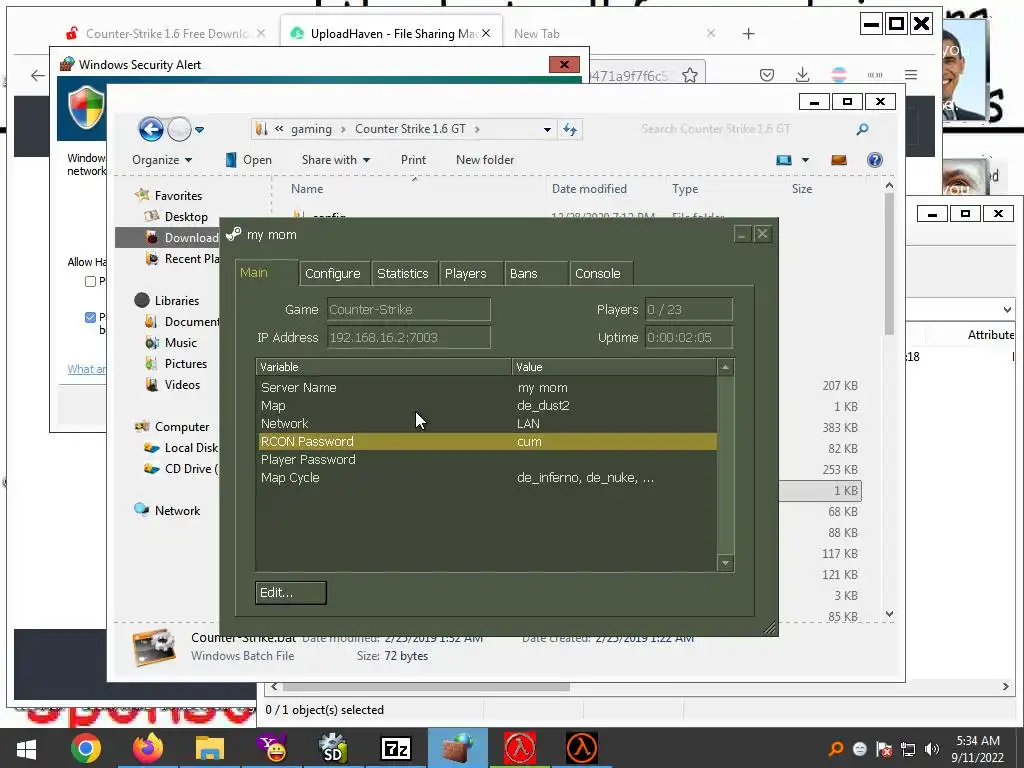Click the What are link in Security Alert

coord(87,369)
